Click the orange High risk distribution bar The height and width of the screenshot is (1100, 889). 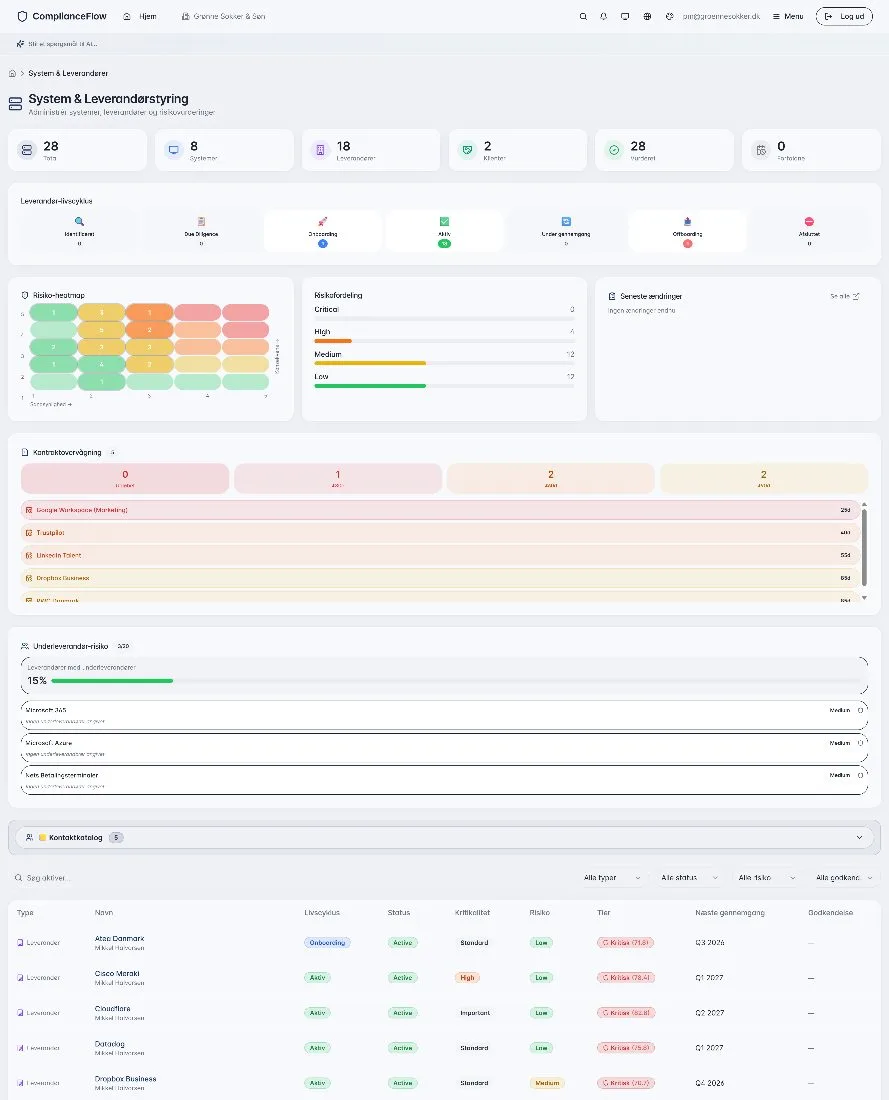coord(333,341)
